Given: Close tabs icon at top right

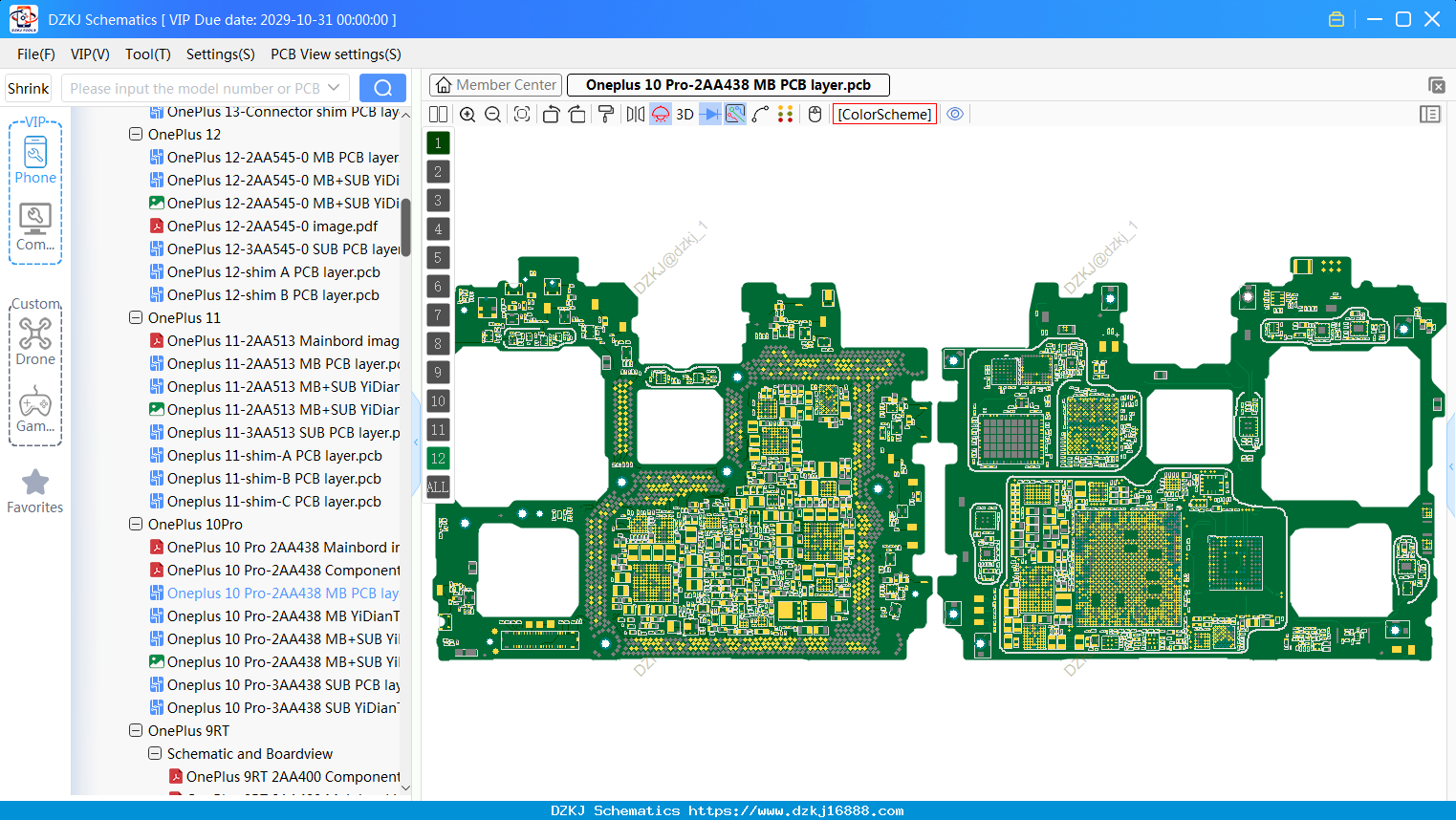Looking at the screenshot, I should 1436,85.
